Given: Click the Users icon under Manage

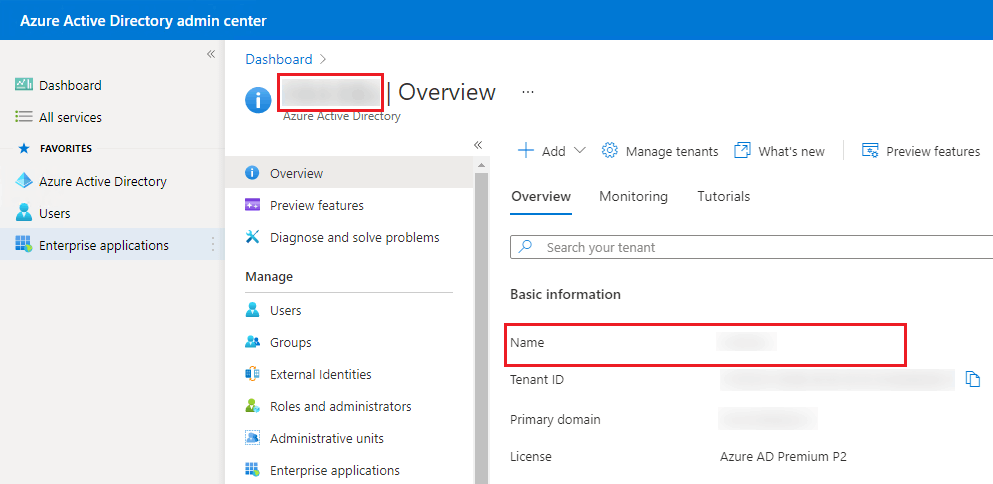Looking at the screenshot, I should (252, 310).
